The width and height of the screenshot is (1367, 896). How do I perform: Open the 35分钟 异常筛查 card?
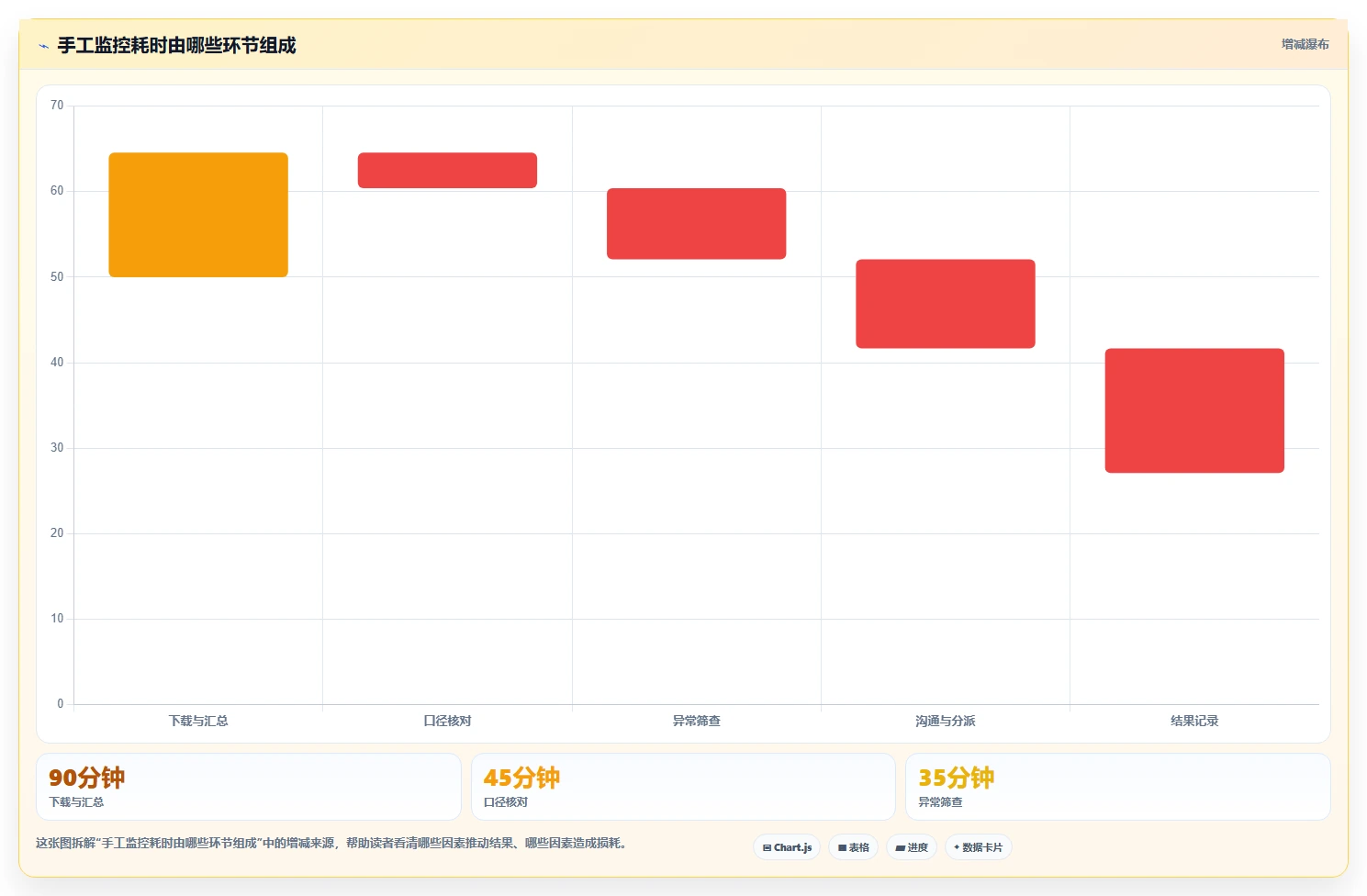point(1118,787)
